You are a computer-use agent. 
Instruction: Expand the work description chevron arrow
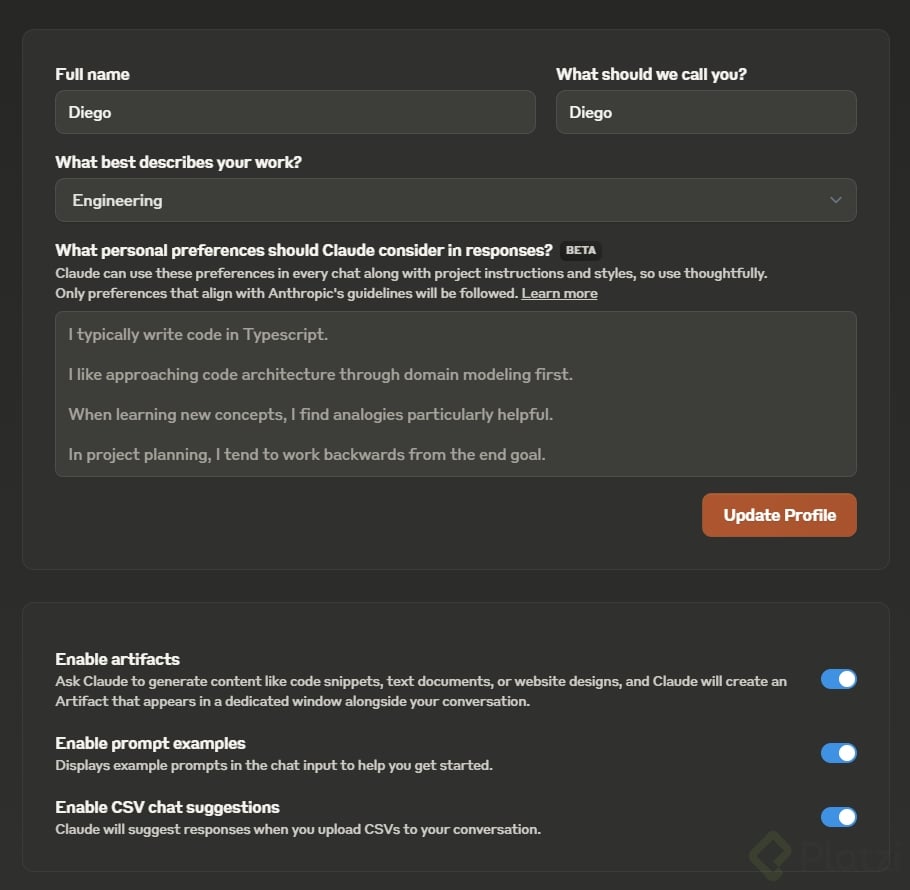pyautogui.click(x=836, y=200)
